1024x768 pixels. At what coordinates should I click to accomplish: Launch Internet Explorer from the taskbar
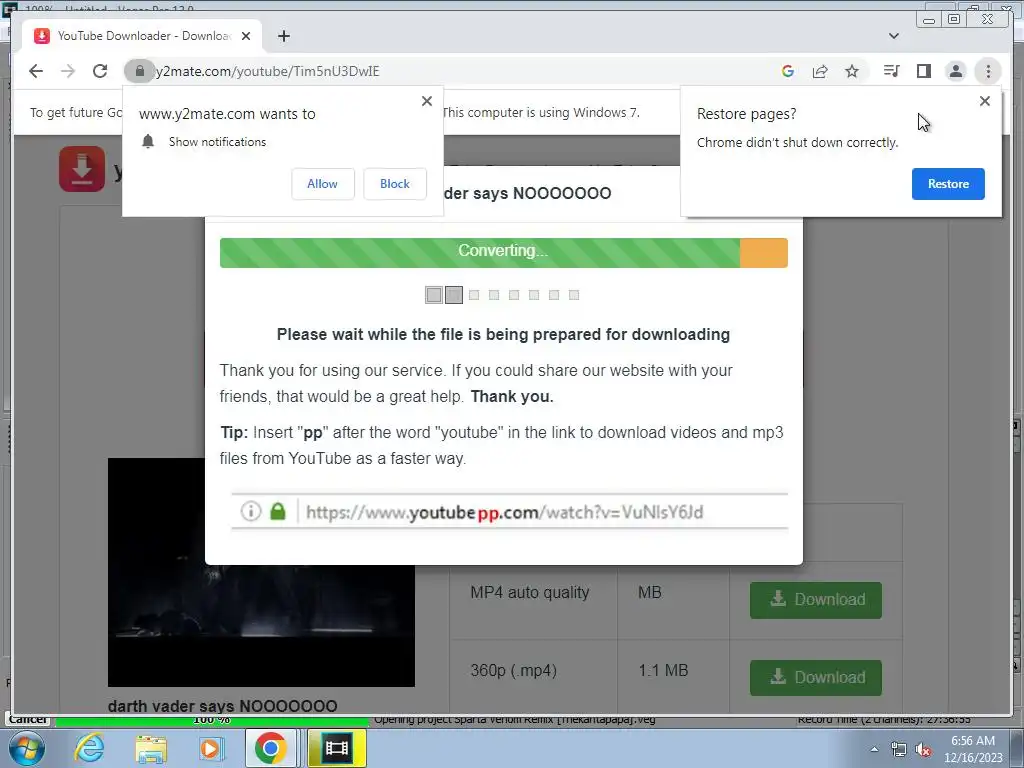pyautogui.click(x=89, y=748)
